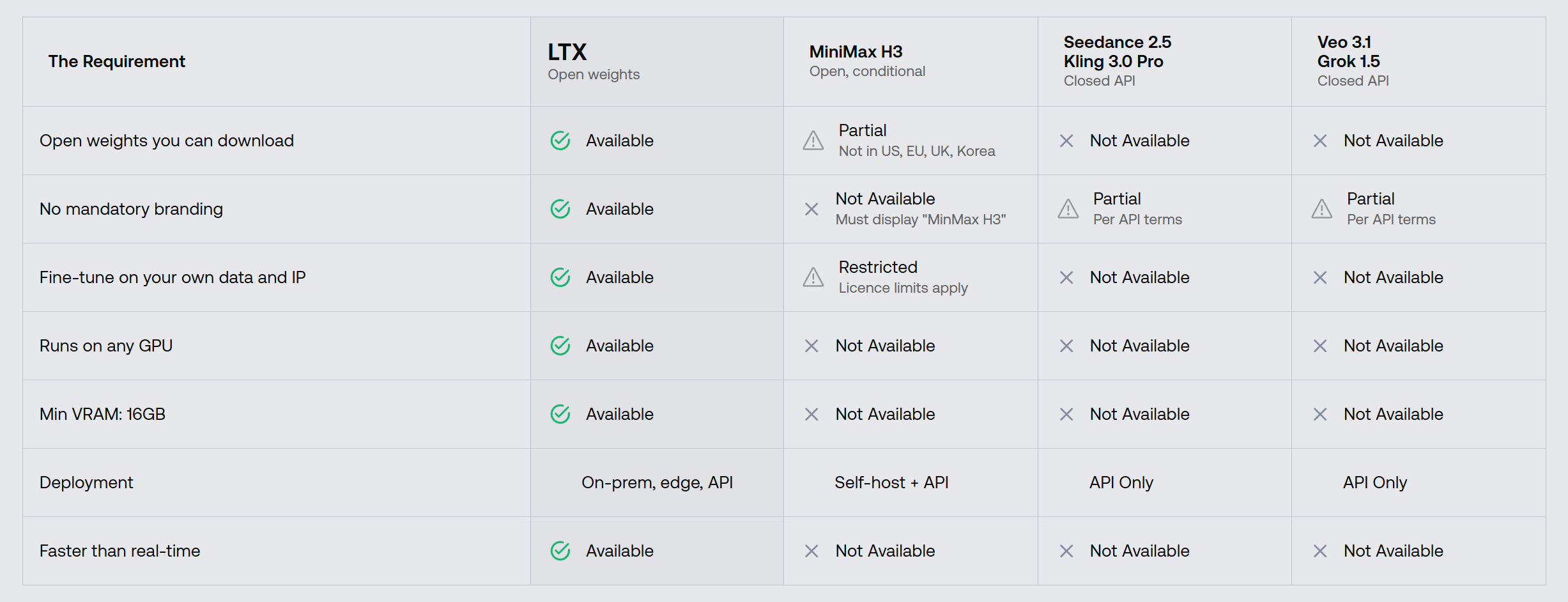Click 'Runs on any GPU' row label
Screen dimensions: 1568x602
[x=106, y=346]
